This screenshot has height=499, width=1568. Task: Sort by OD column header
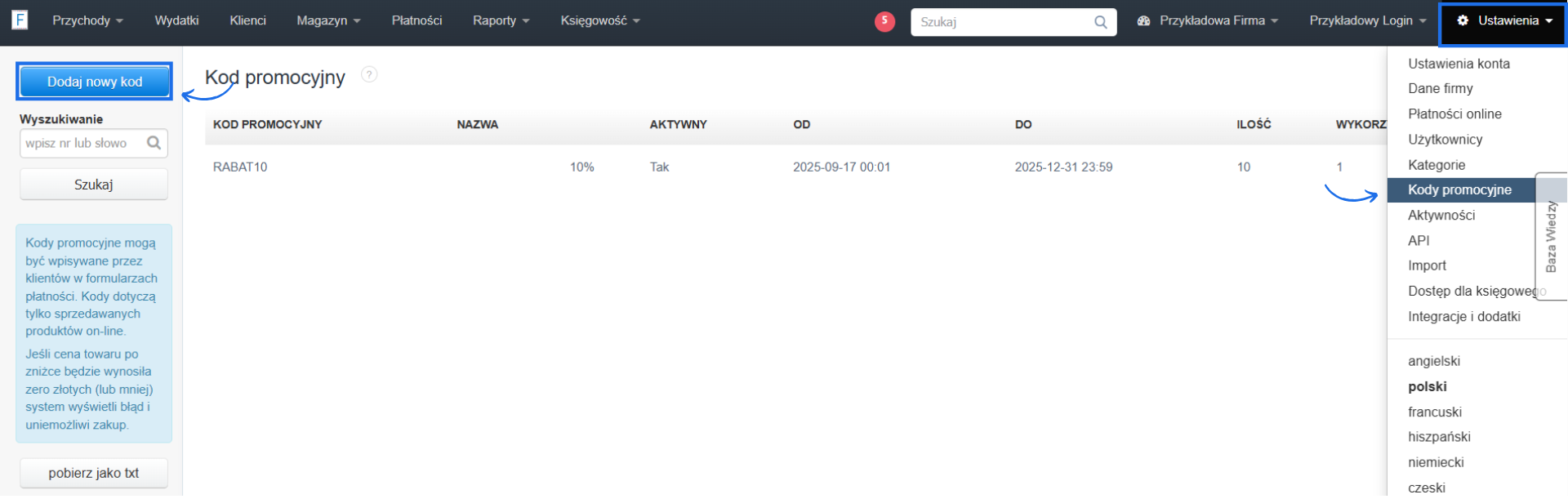click(x=802, y=125)
